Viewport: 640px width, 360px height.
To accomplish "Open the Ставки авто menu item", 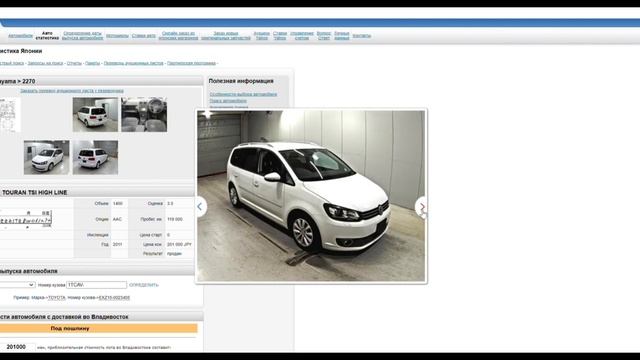I will point(144,36).
